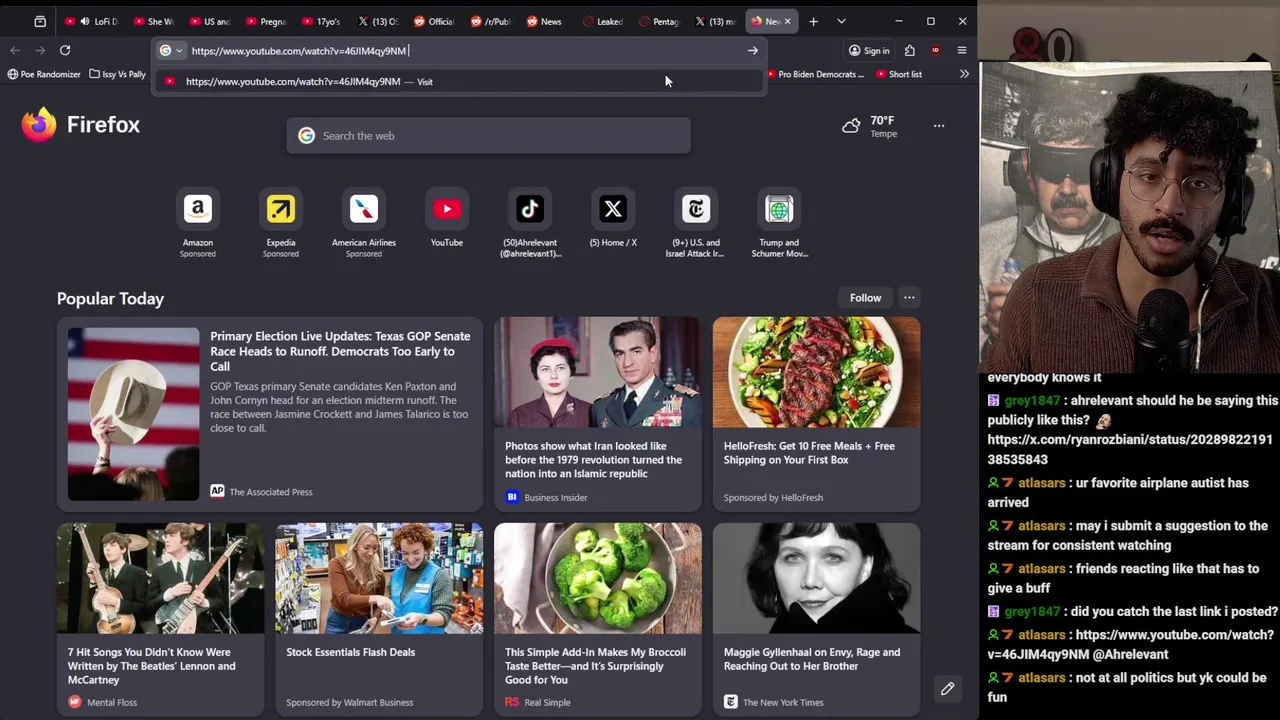Open the Firefox hamburger application menu
Image resolution: width=1280 pixels, height=720 pixels.
(x=962, y=50)
